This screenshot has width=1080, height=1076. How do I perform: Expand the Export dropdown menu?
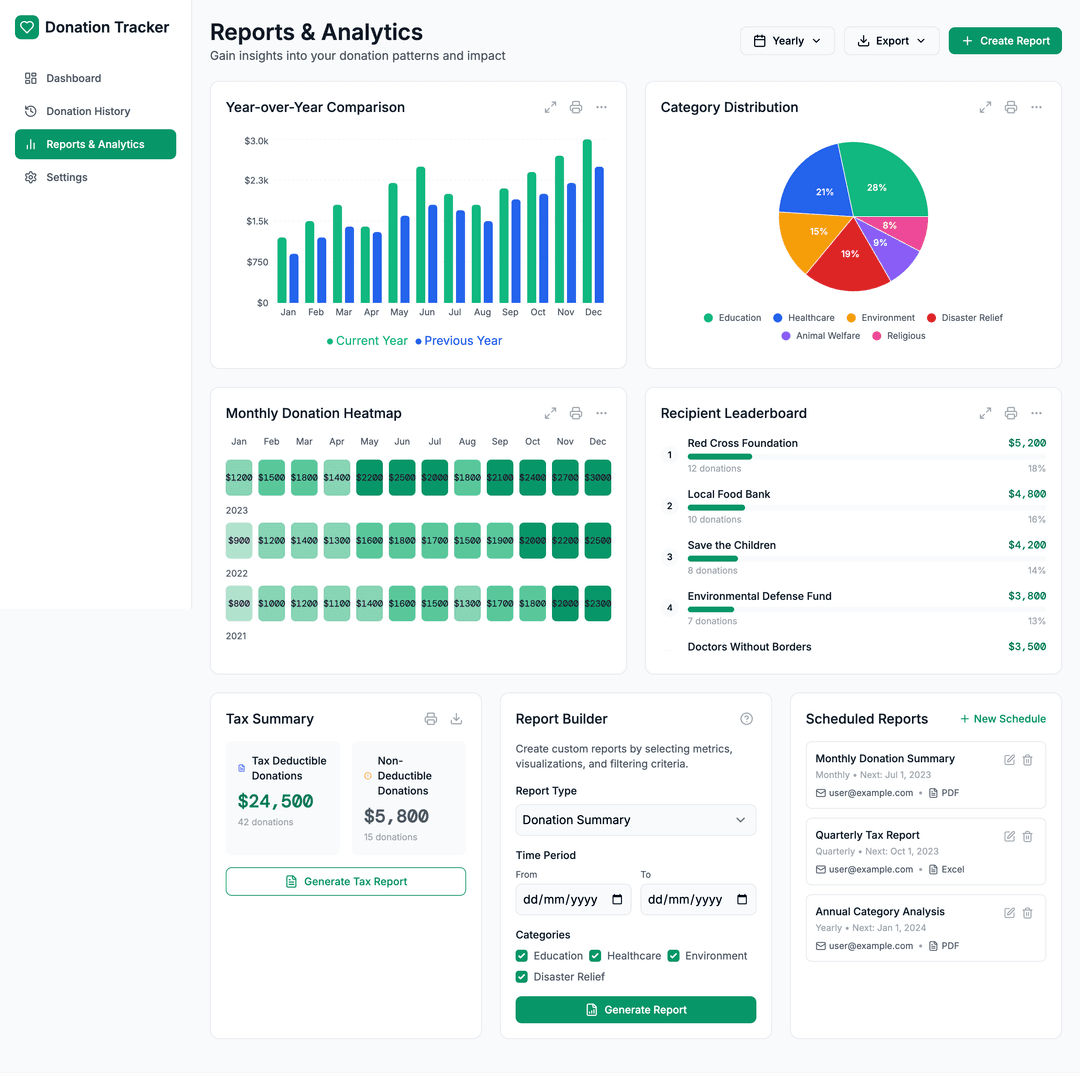(x=891, y=41)
